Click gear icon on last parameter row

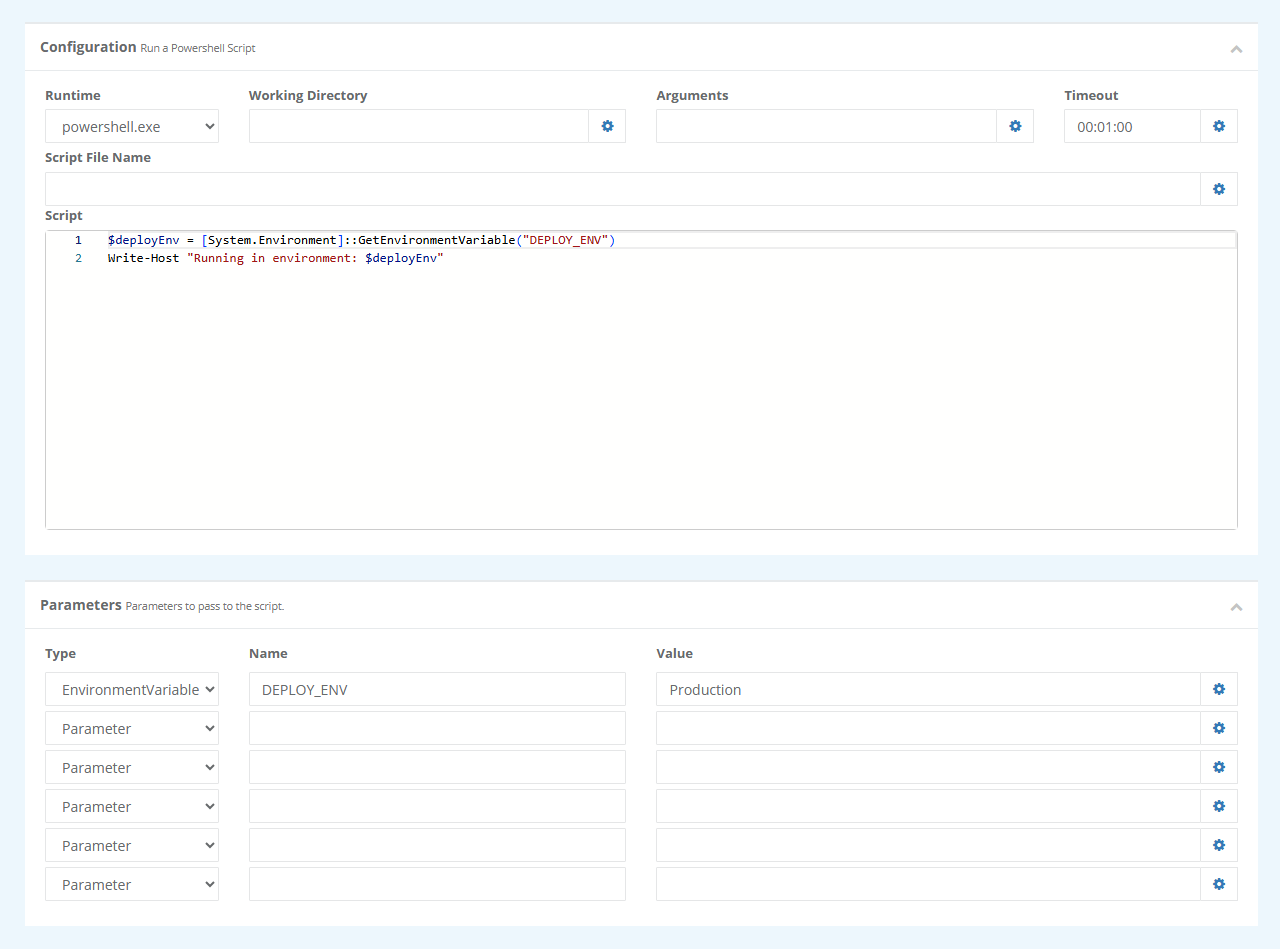coord(1219,884)
